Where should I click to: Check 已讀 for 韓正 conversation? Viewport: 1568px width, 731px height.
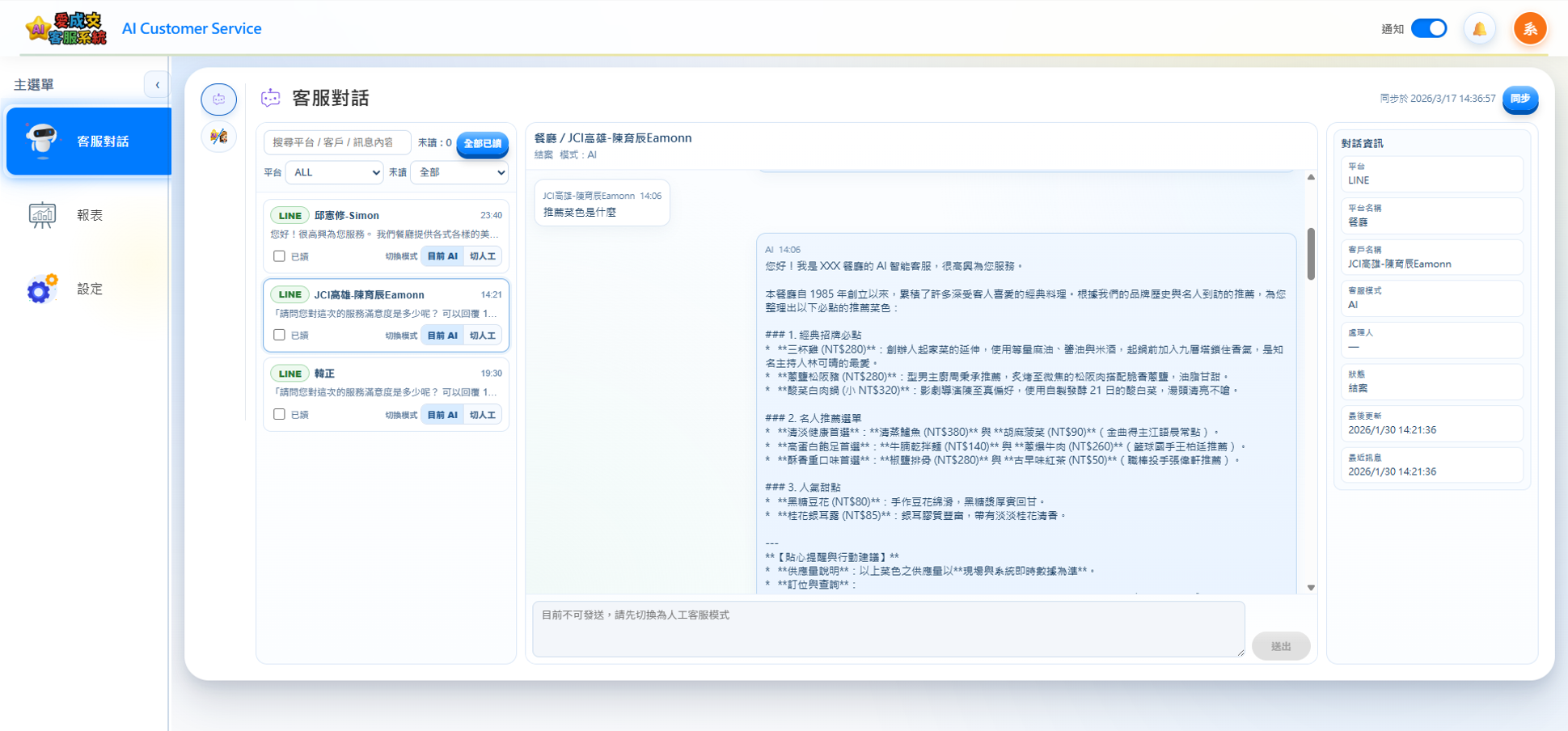point(279,414)
